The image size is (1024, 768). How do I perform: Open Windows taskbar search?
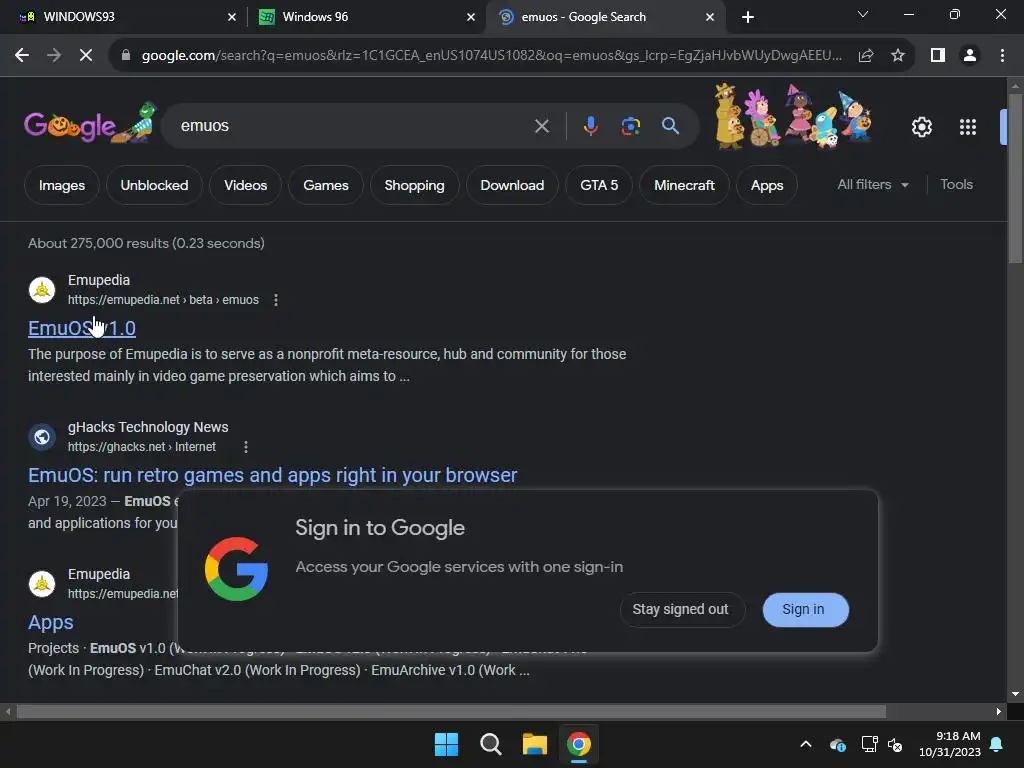(490, 744)
